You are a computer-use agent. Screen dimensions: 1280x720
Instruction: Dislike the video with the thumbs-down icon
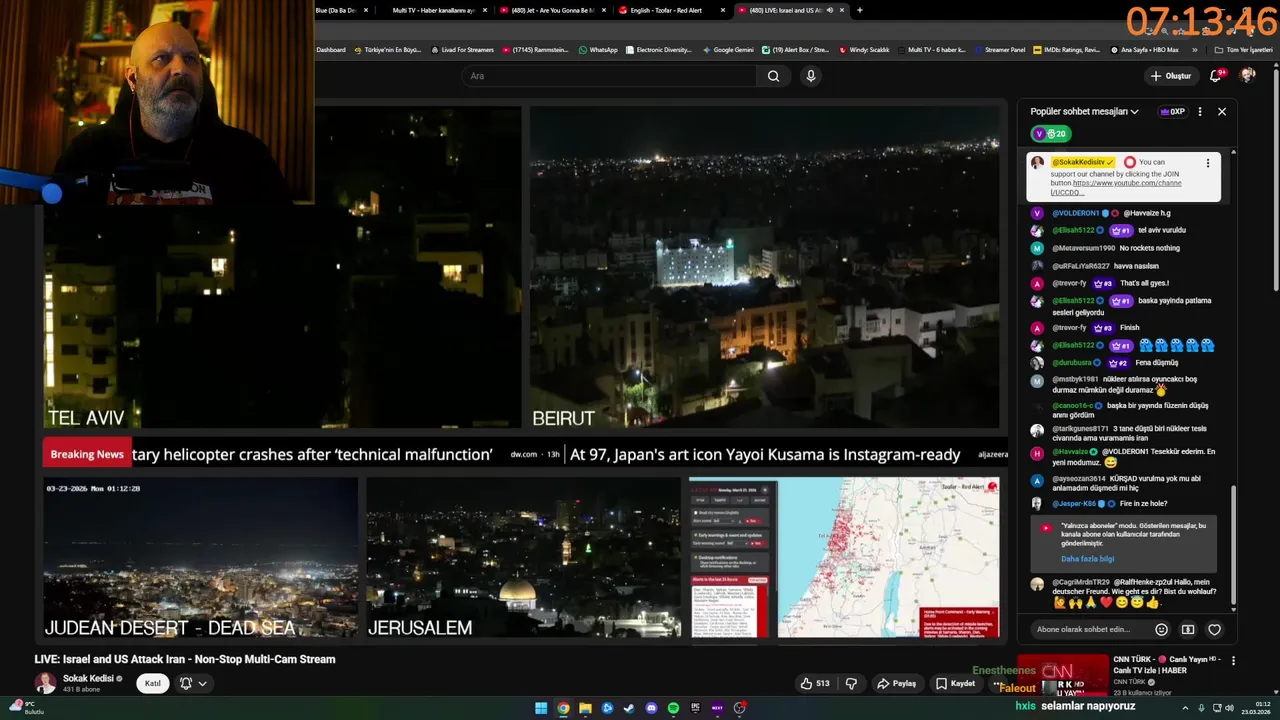[x=852, y=684]
